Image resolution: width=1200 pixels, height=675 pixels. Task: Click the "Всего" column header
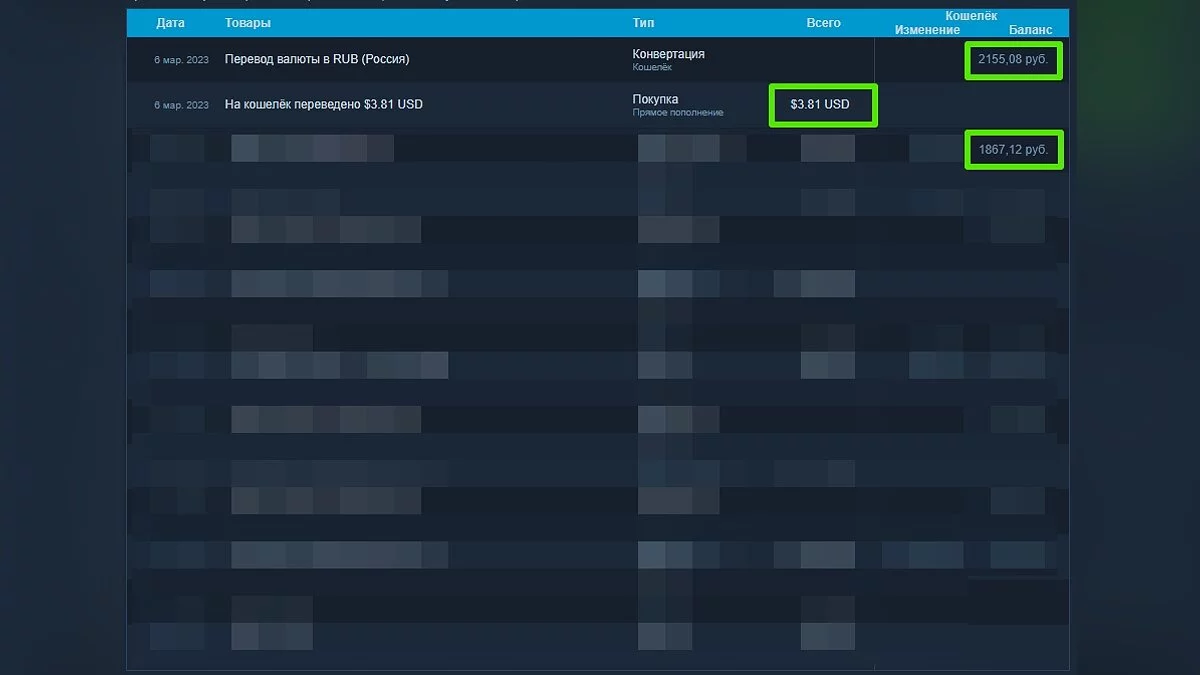(x=823, y=23)
